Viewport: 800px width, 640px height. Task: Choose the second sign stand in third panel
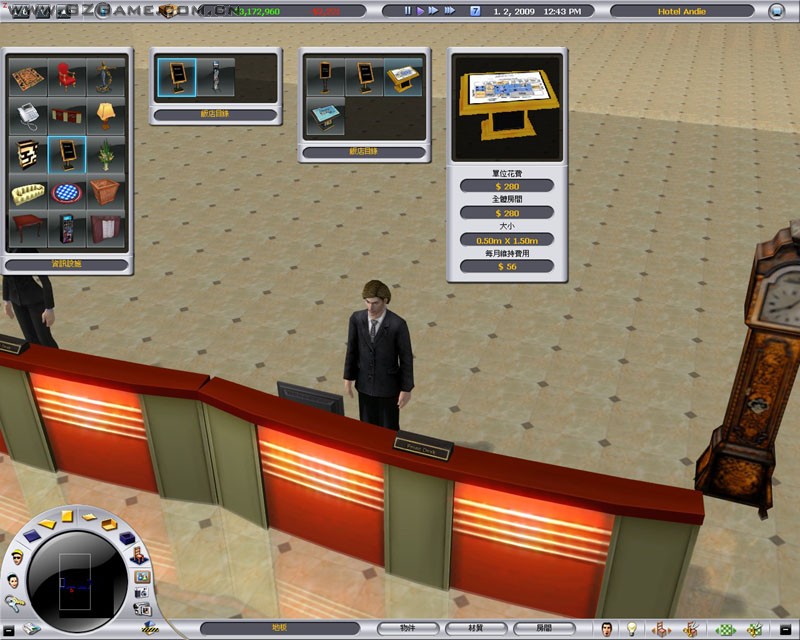point(364,77)
